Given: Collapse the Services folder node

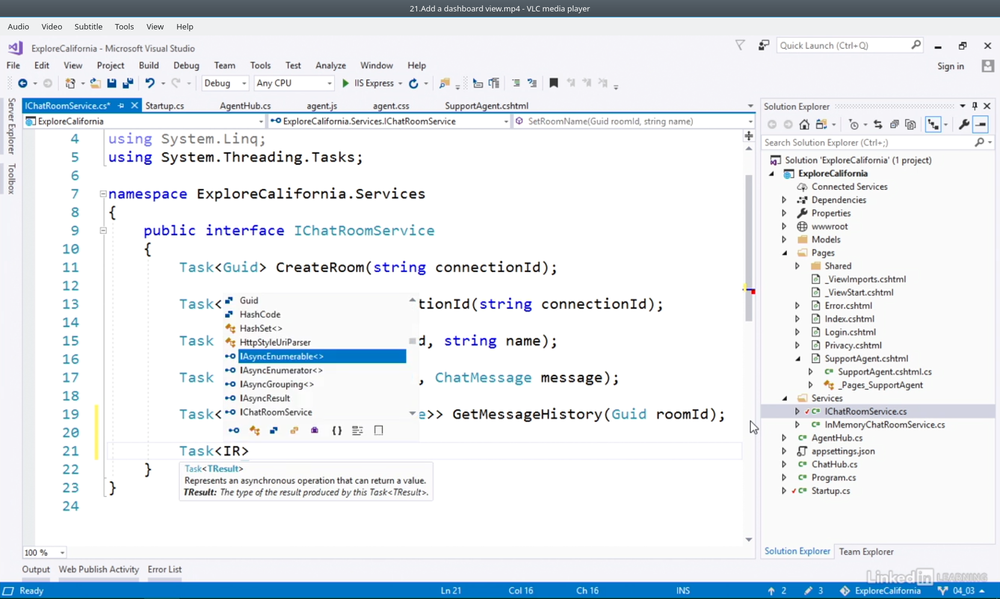Looking at the screenshot, I should 784,398.
